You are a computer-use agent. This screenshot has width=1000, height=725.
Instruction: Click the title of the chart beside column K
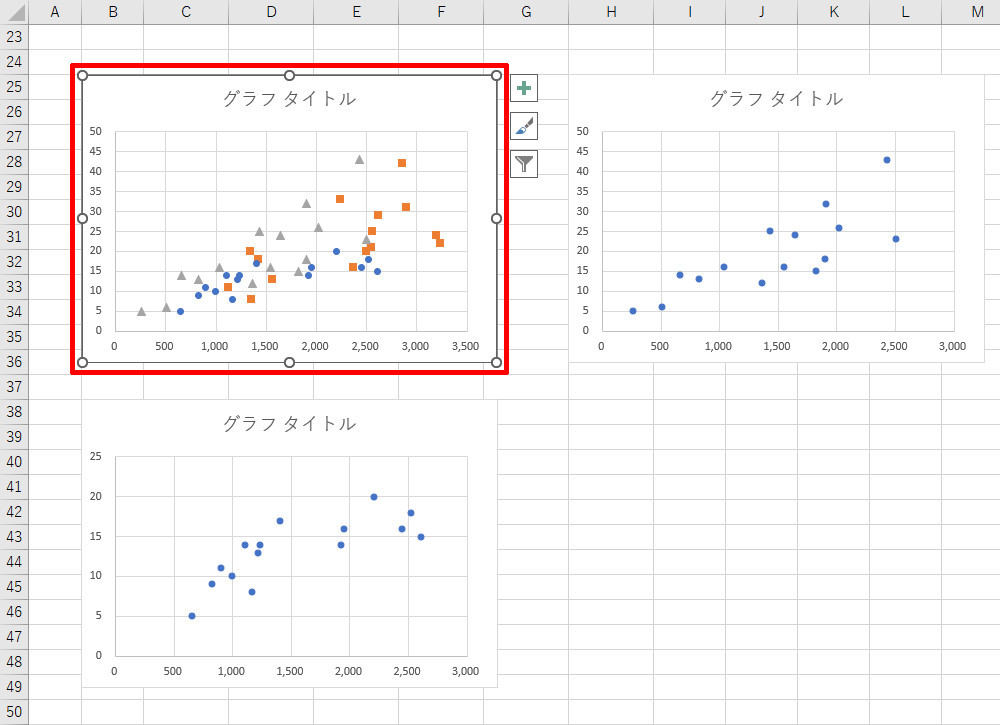[x=776, y=99]
